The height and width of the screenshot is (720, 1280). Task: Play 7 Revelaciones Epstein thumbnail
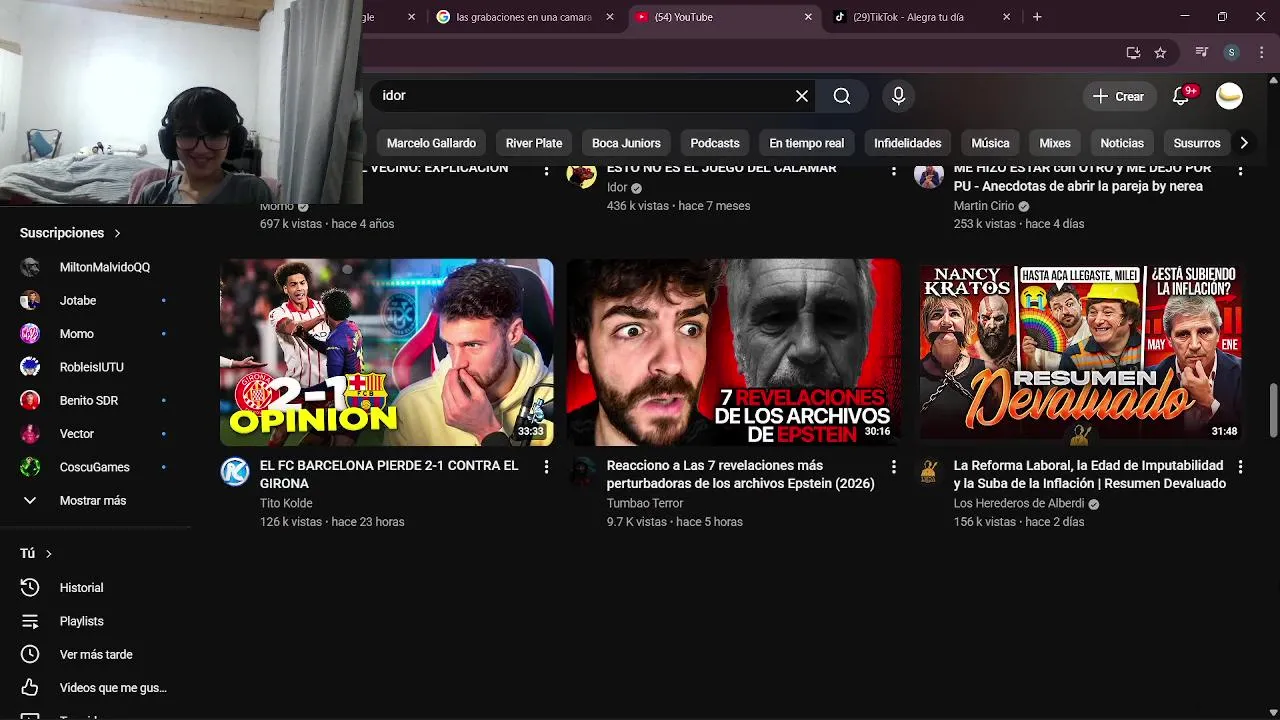[x=734, y=352]
